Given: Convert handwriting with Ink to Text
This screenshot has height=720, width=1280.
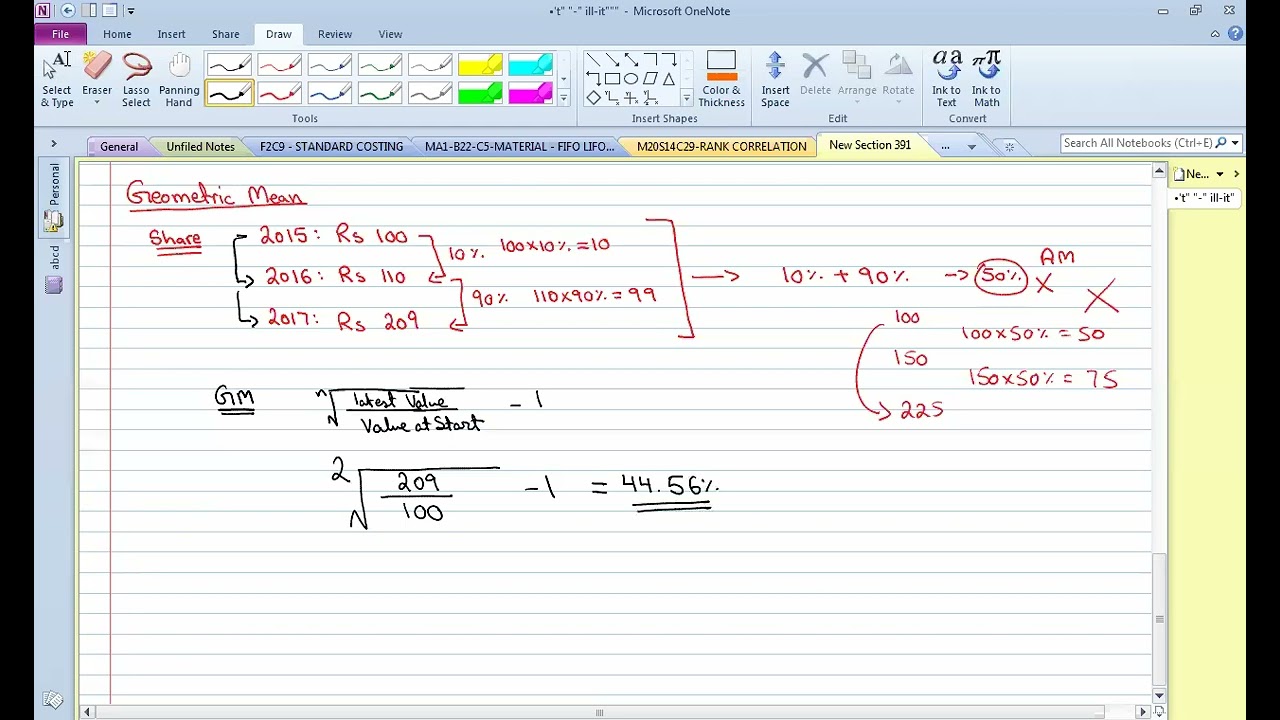Looking at the screenshot, I should click(946, 80).
